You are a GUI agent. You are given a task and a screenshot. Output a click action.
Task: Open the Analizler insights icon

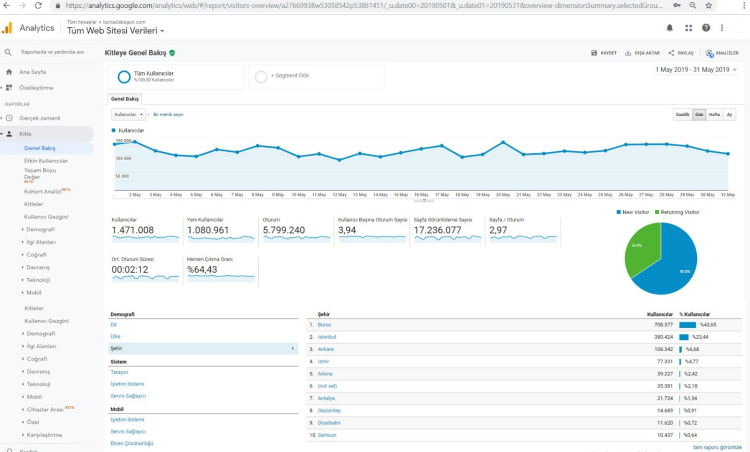click(709, 53)
